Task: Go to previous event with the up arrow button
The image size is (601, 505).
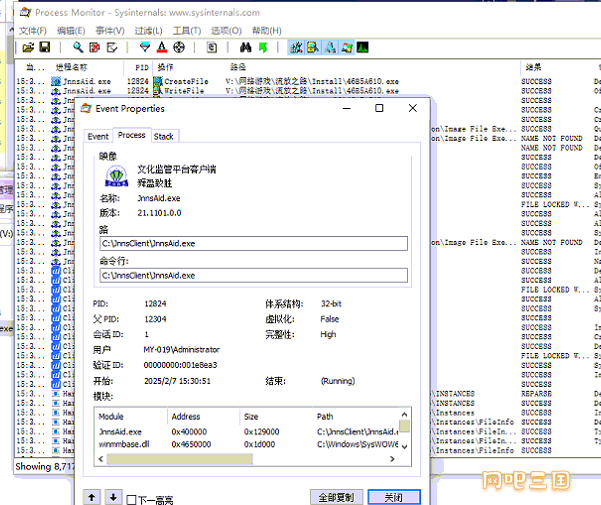Action: (92, 497)
